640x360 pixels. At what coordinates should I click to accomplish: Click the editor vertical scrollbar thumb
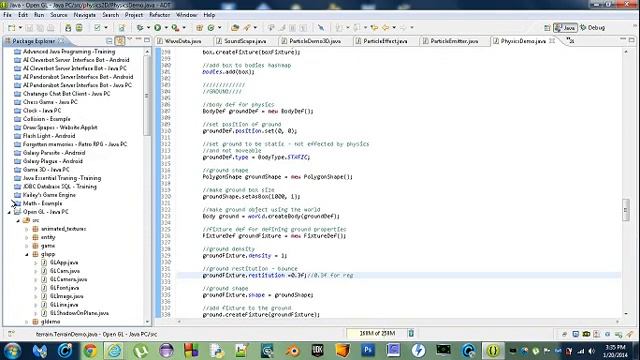(626, 210)
